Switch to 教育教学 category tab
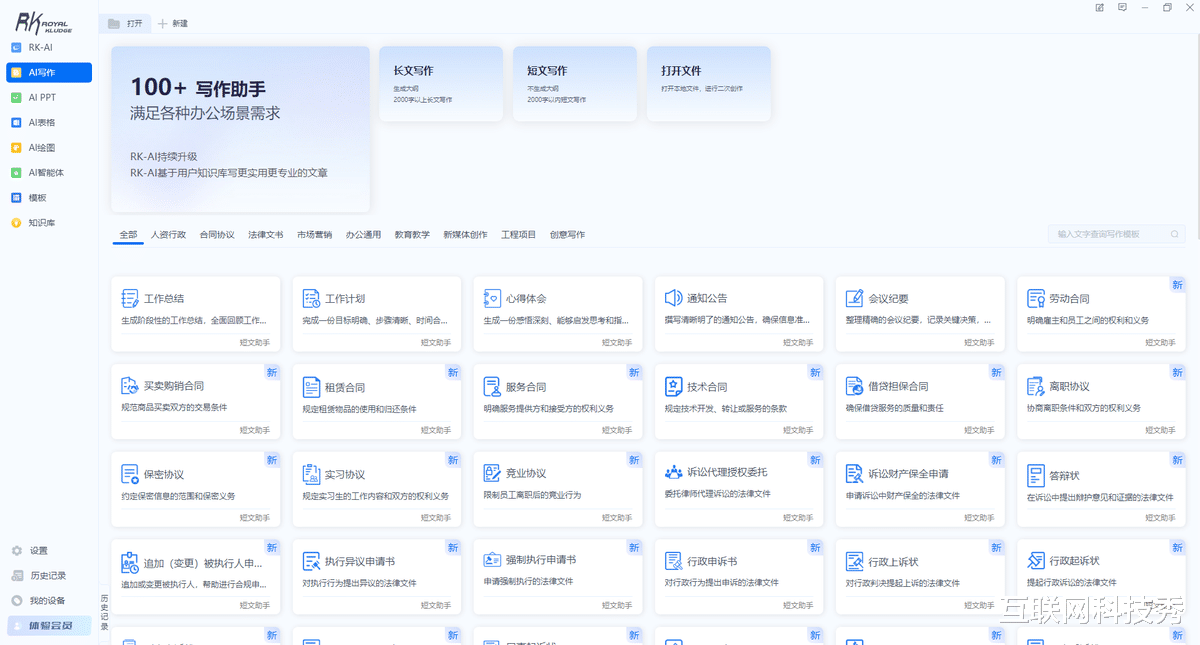This screenshot has width=1200, height=645. (412, 235)
